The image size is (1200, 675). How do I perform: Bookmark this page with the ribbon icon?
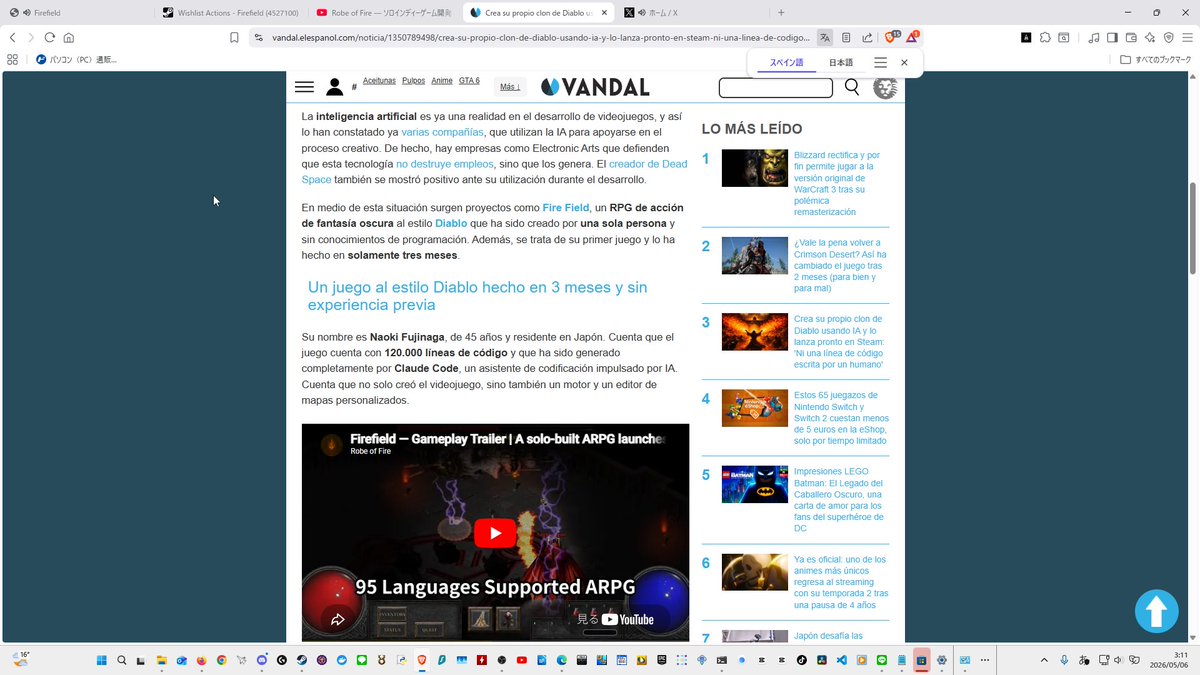pyautogui.click(x=234, y=37)
